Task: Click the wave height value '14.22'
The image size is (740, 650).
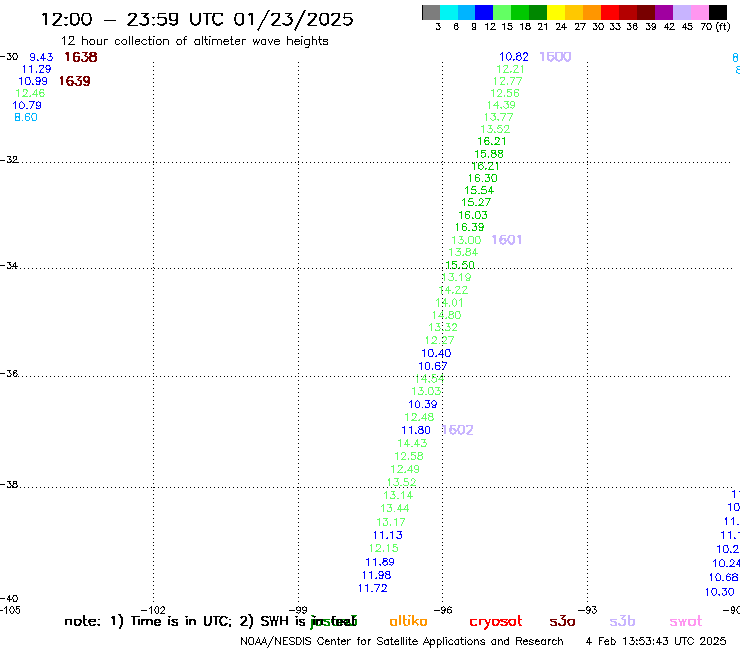Action: (x=454, y=290)
